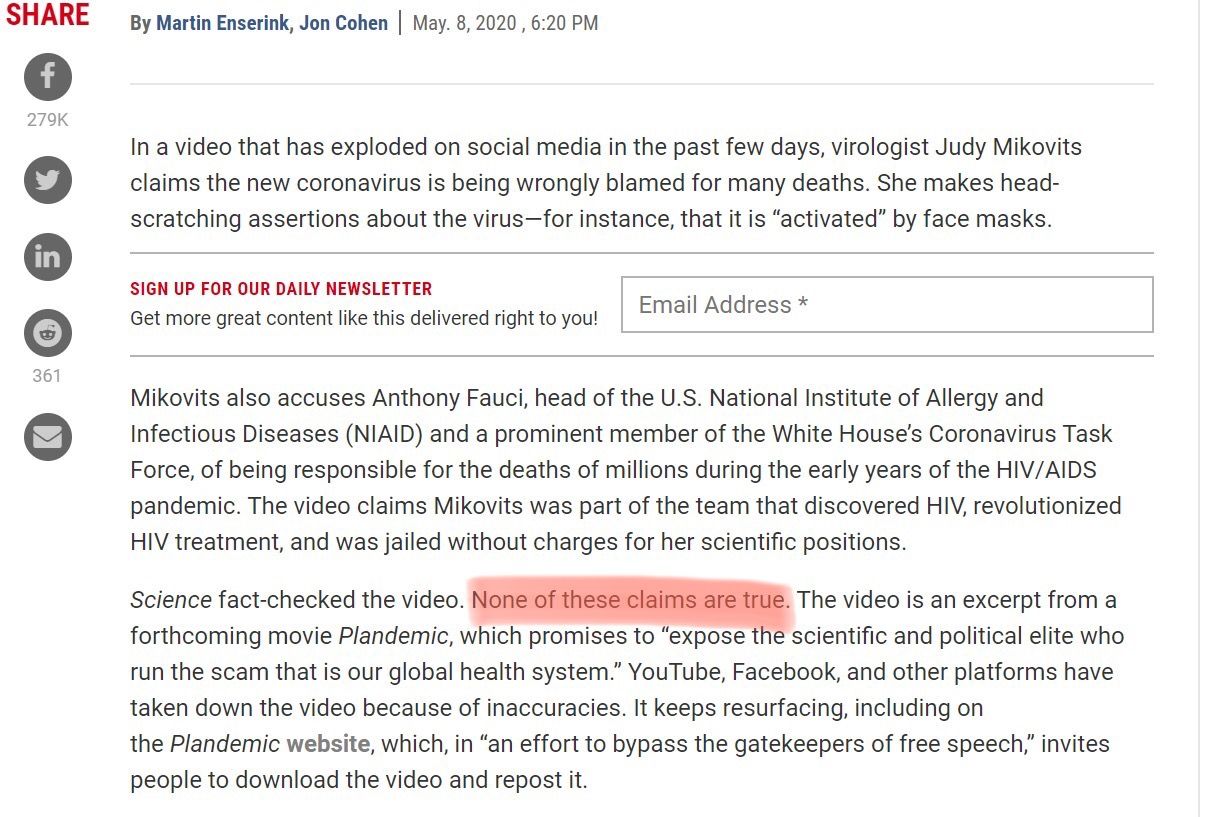Click "Get more great content" newsletter subtext
Image resolution: width=1232 pixels, height=817 pixels.
364,319
